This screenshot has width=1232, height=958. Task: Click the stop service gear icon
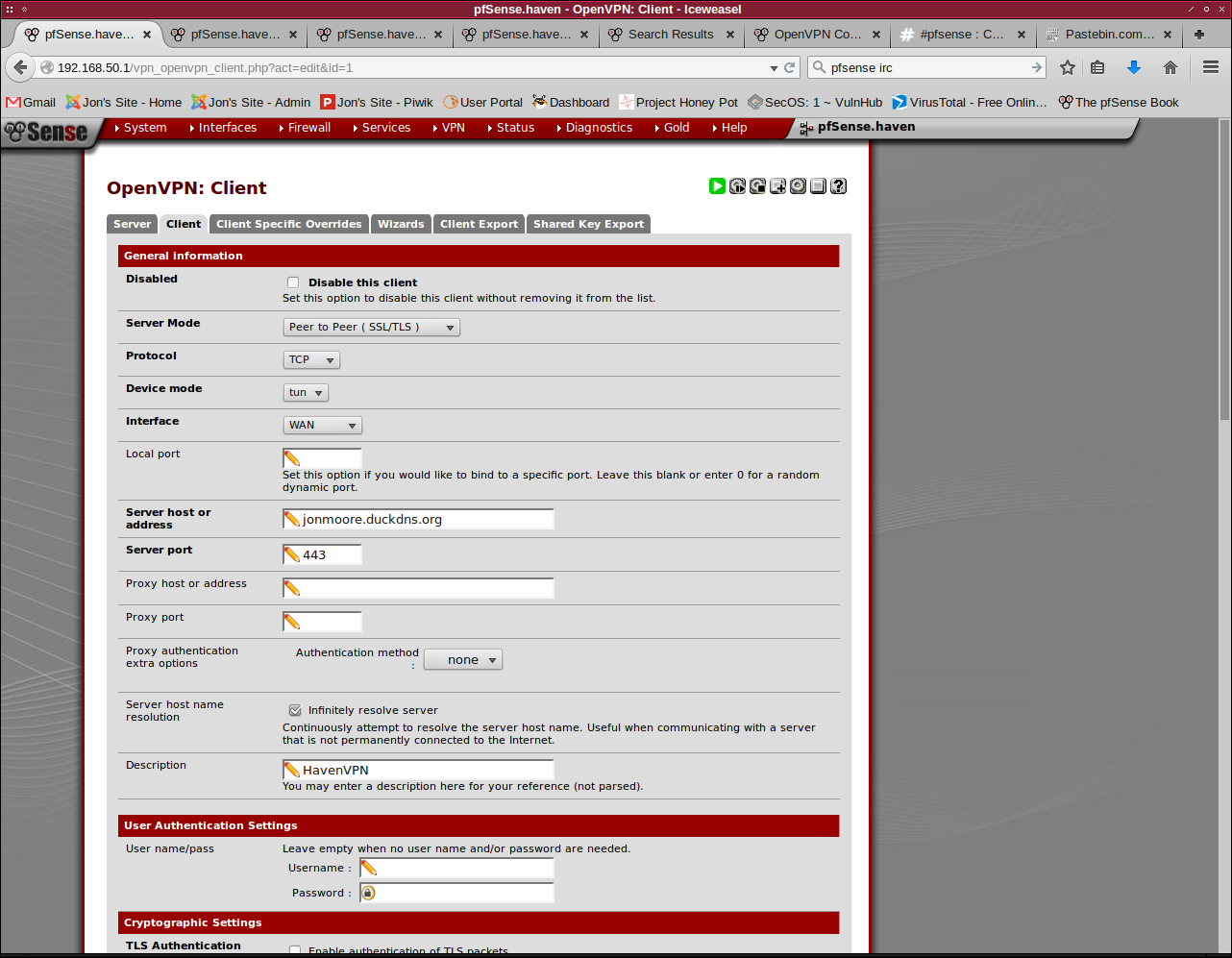757,186
